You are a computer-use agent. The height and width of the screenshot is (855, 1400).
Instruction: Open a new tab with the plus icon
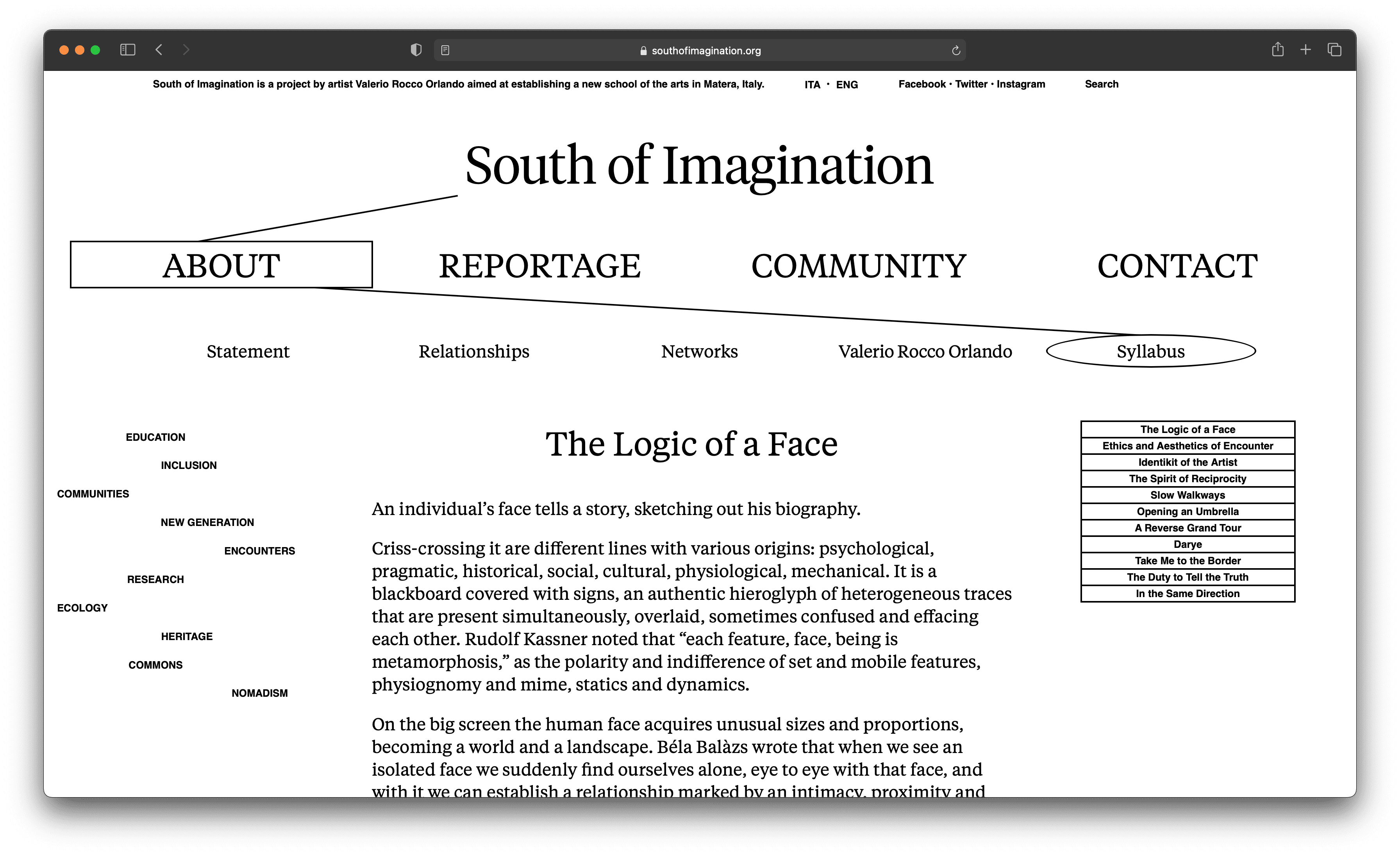(1306, 50)
